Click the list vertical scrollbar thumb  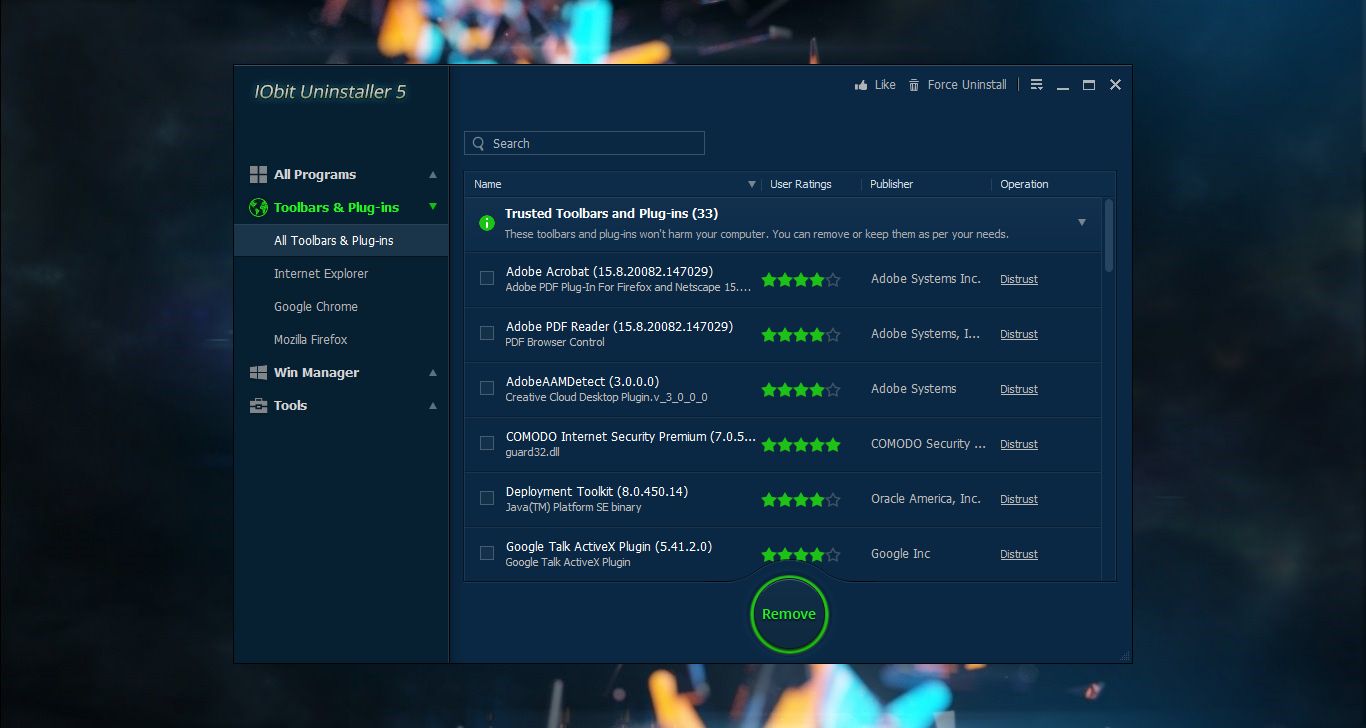click(x=1109, y=235)
